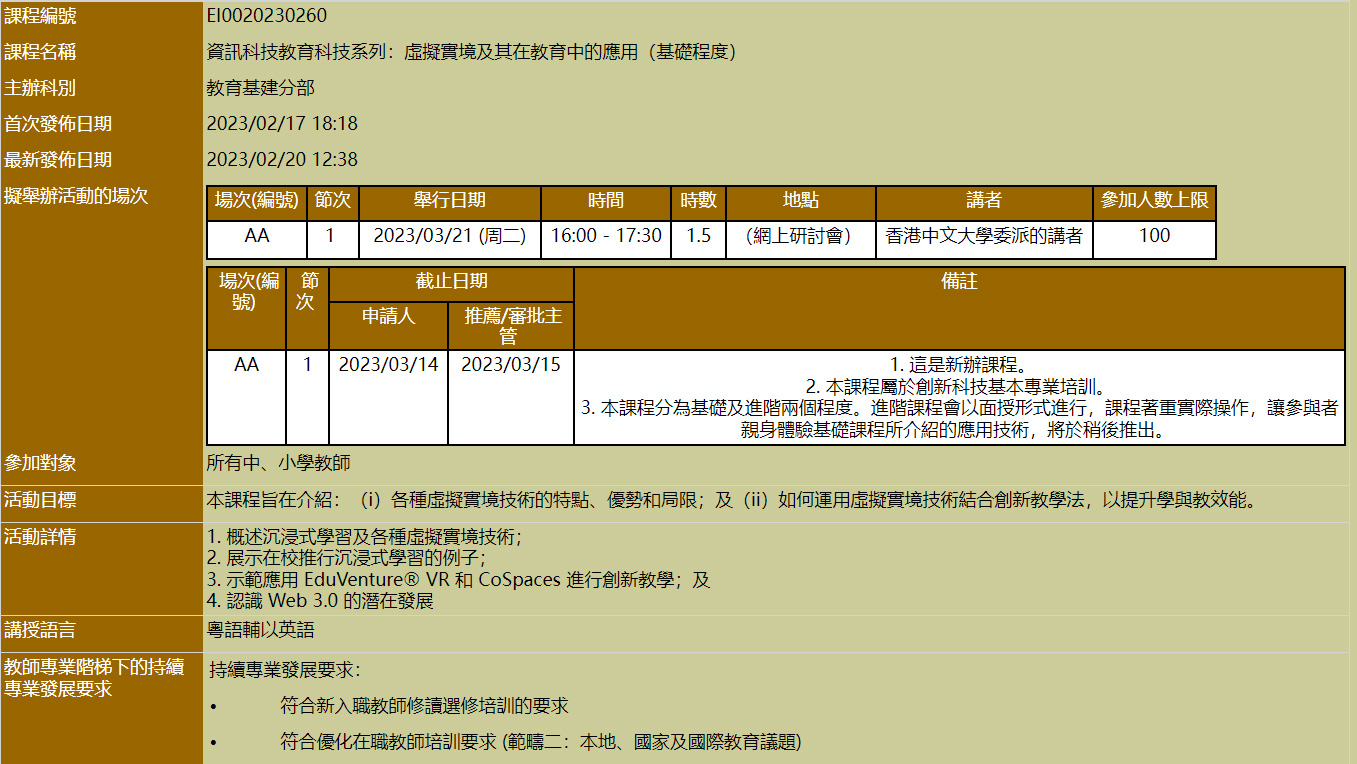Click the speaker cell 香港中文大學委派的講者
This screenshot has height=764, width=1357.
[x=983, y=237]
